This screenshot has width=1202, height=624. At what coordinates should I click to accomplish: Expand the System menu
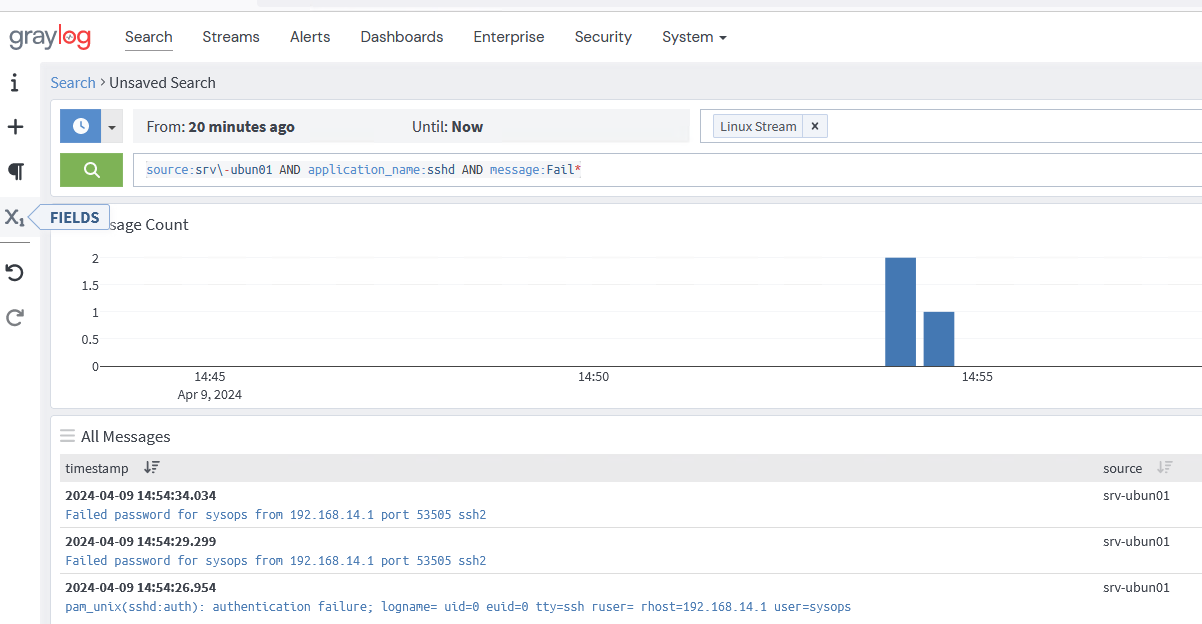694,37
